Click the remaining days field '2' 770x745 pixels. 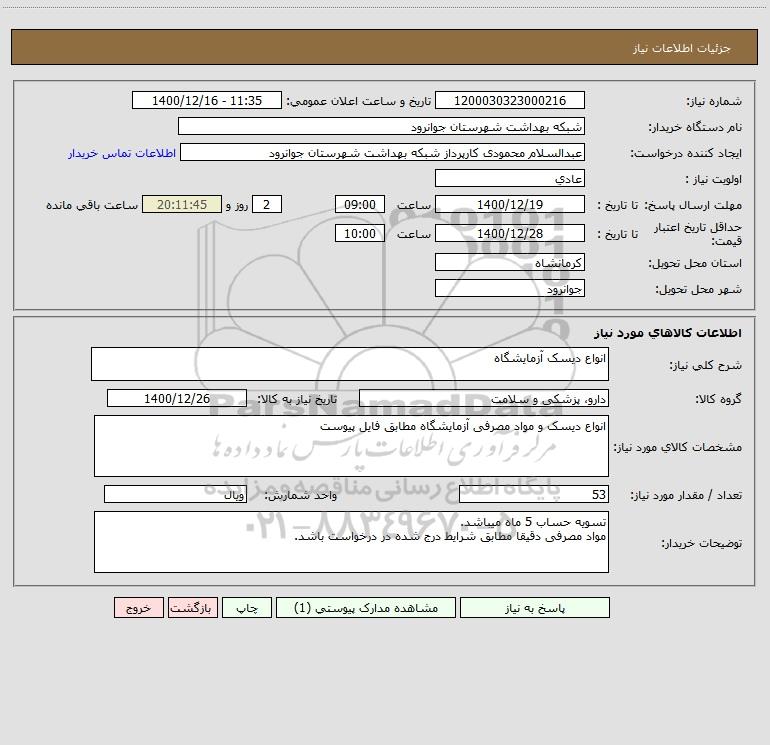pos(267,204)
